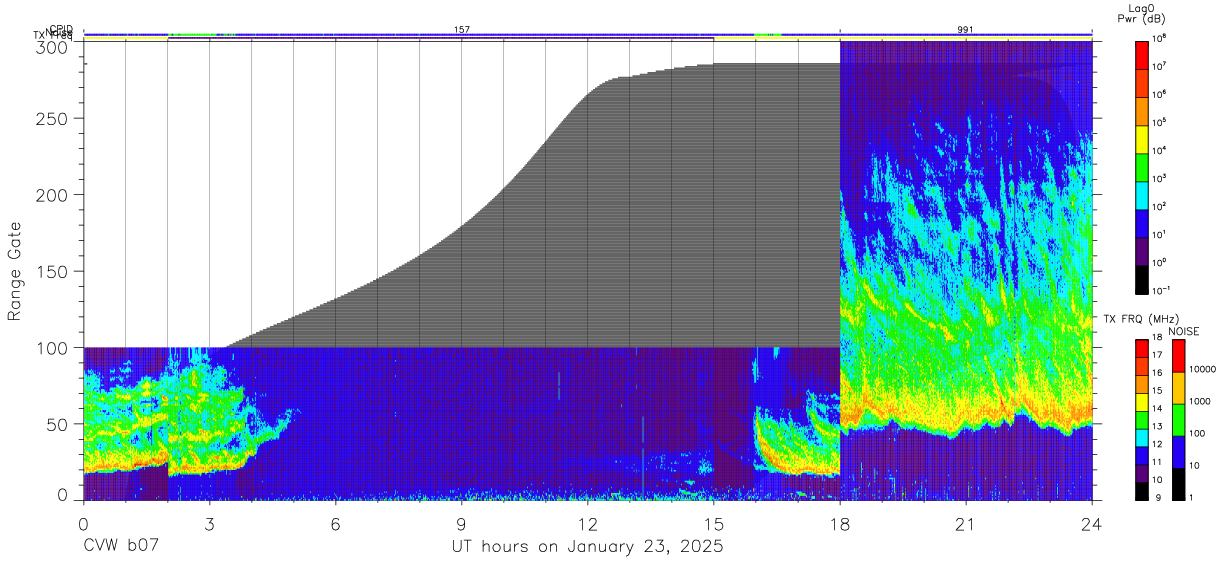
Task: Select the cyan segment of TX FRQ colorbar
Action: pos(1142,437)
